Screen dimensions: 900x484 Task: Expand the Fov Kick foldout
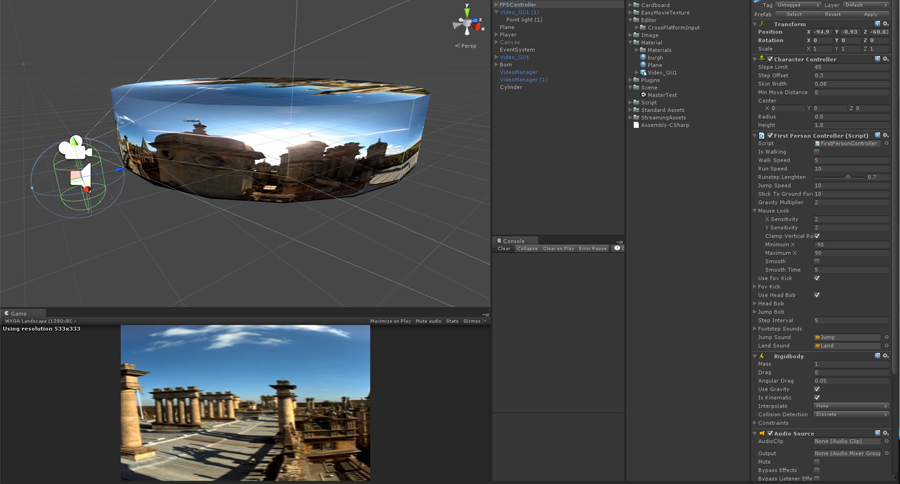click(x=755, y=286)
